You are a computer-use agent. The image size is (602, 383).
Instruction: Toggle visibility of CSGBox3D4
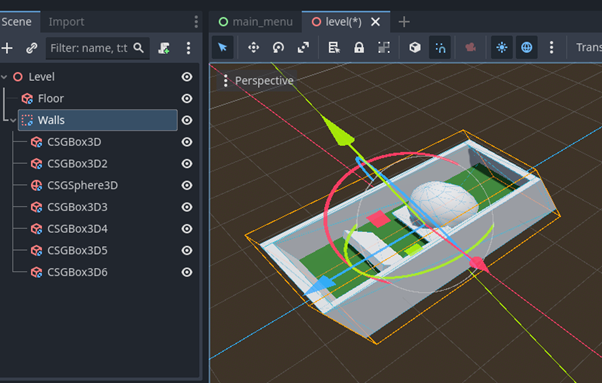click(x=187, y=229)
